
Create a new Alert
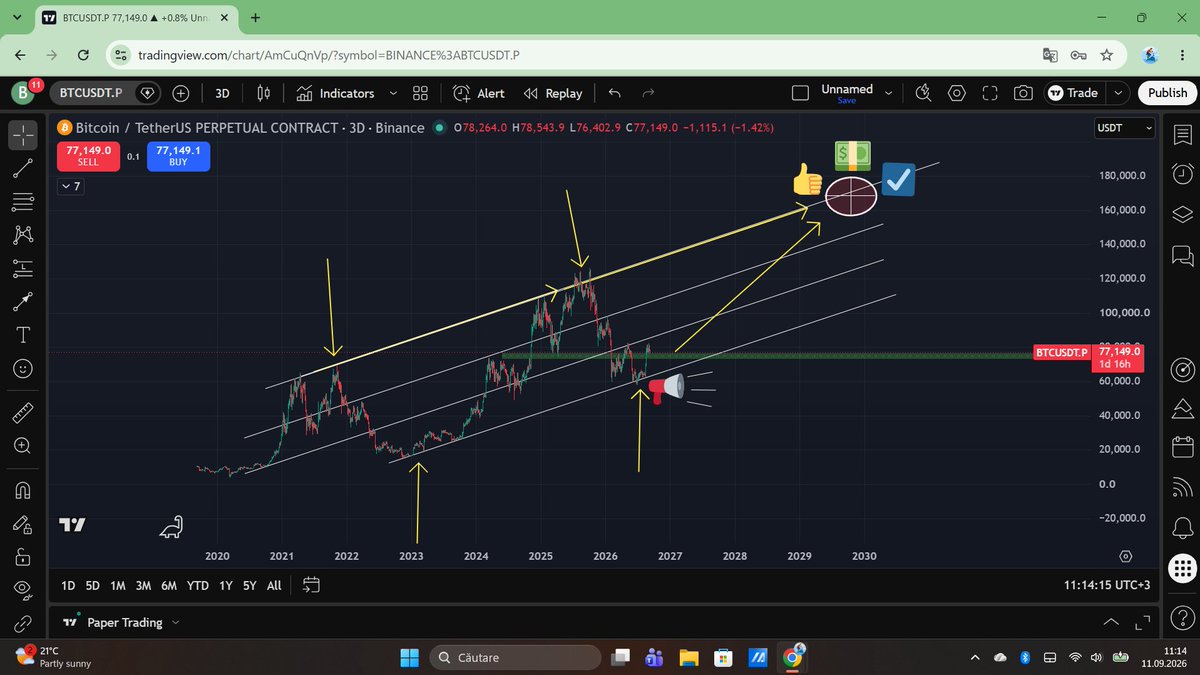[x=478, y=93]
